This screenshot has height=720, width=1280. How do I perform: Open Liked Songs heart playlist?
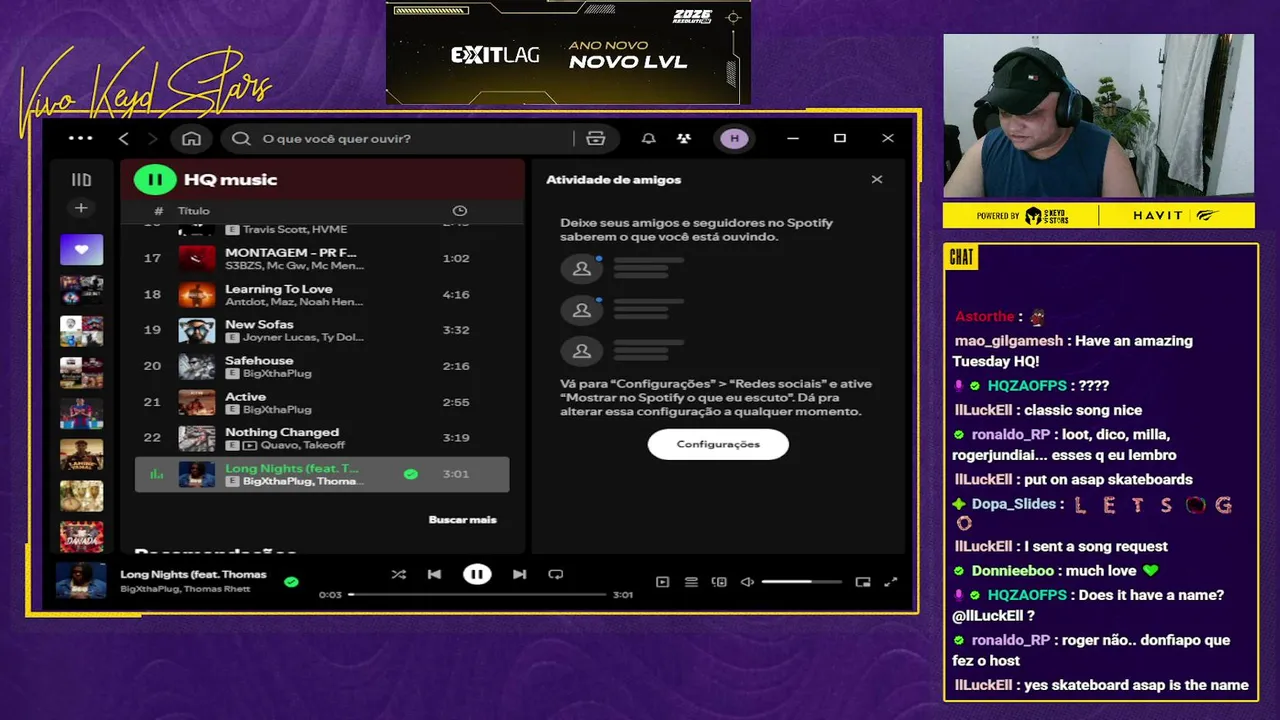(x=81, y=249)
